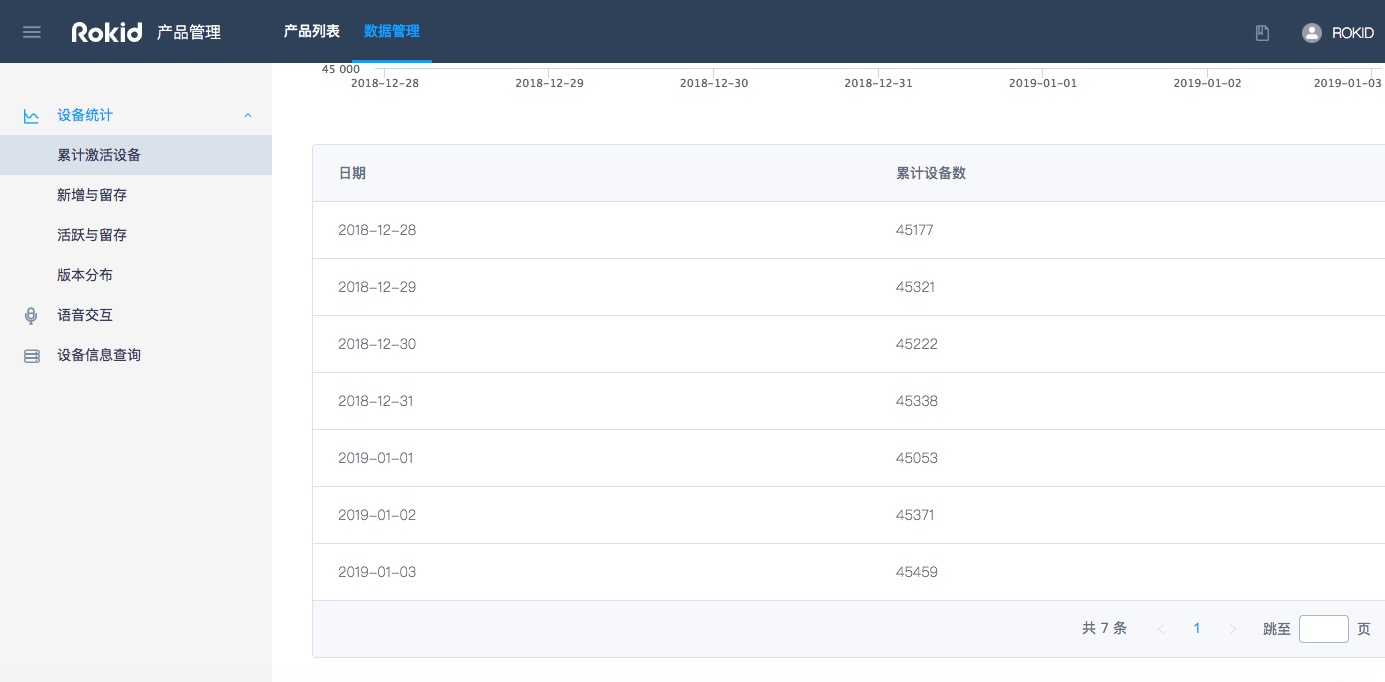Go to previous page arrow
This screenshot has width=1385, height=682.
1161,629
